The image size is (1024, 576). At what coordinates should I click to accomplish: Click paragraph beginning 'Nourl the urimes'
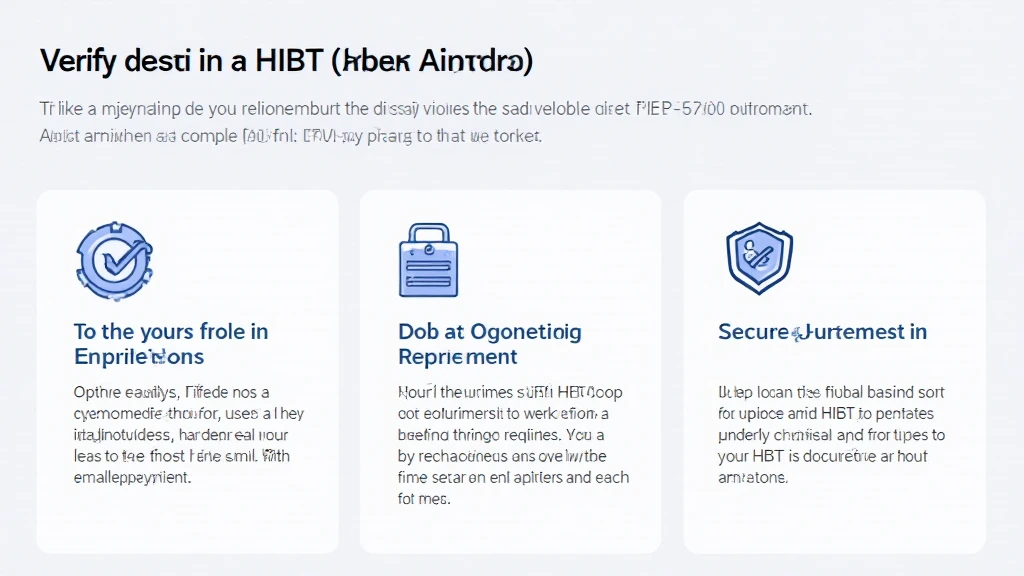513,445
